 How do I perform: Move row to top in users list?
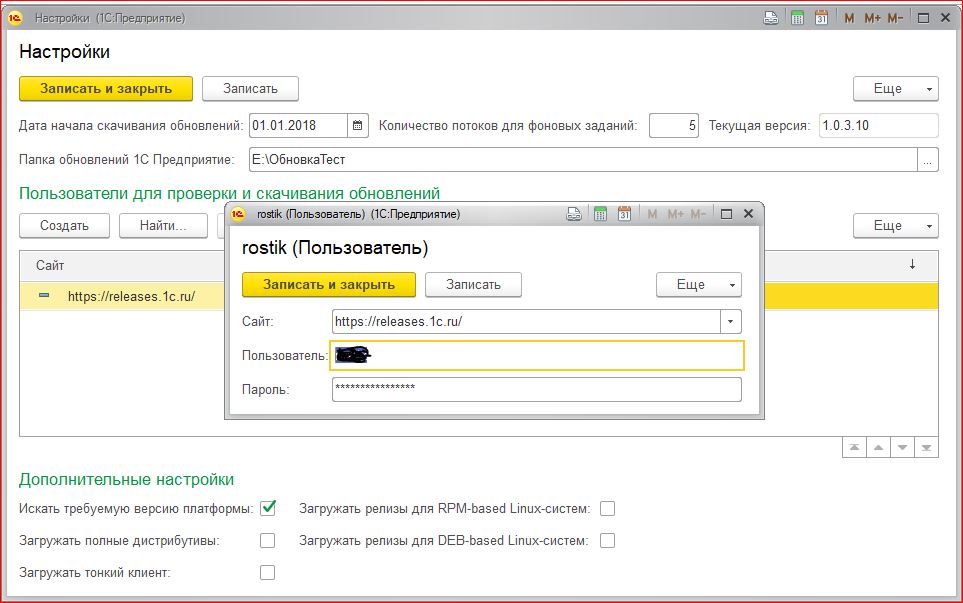(854, 448)
